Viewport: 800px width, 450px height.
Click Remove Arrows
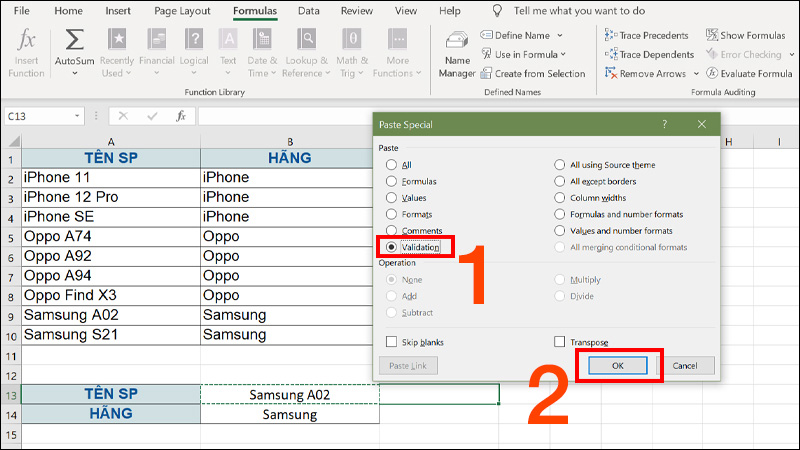point(645,73)
